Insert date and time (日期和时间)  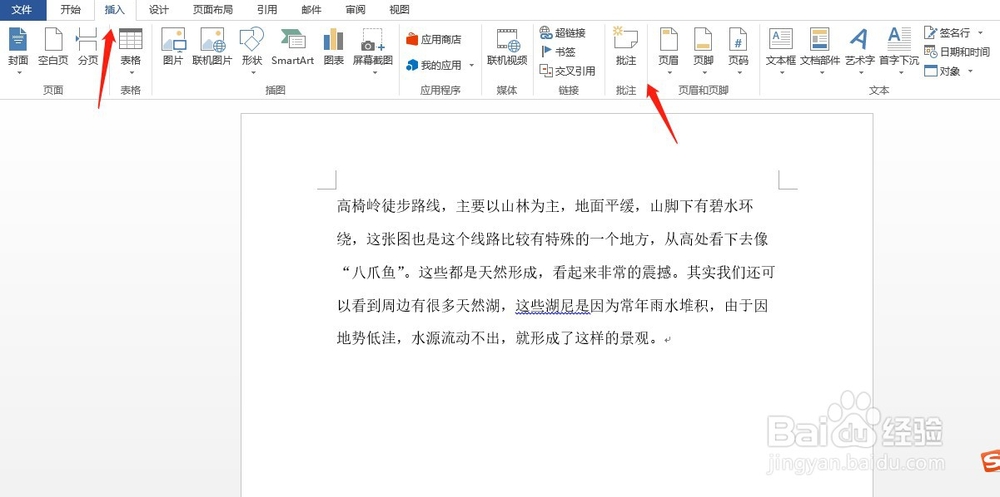coord(957,52)
